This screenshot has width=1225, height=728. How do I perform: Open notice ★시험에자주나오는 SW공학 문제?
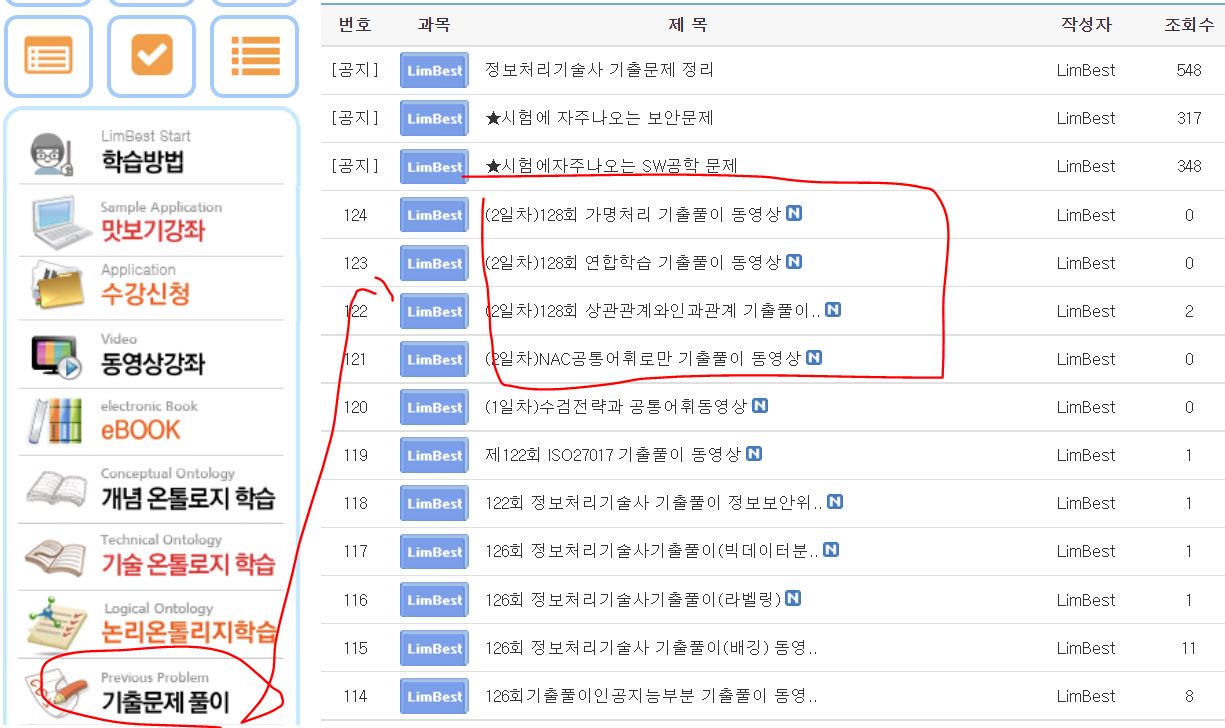tap(611, 166)
